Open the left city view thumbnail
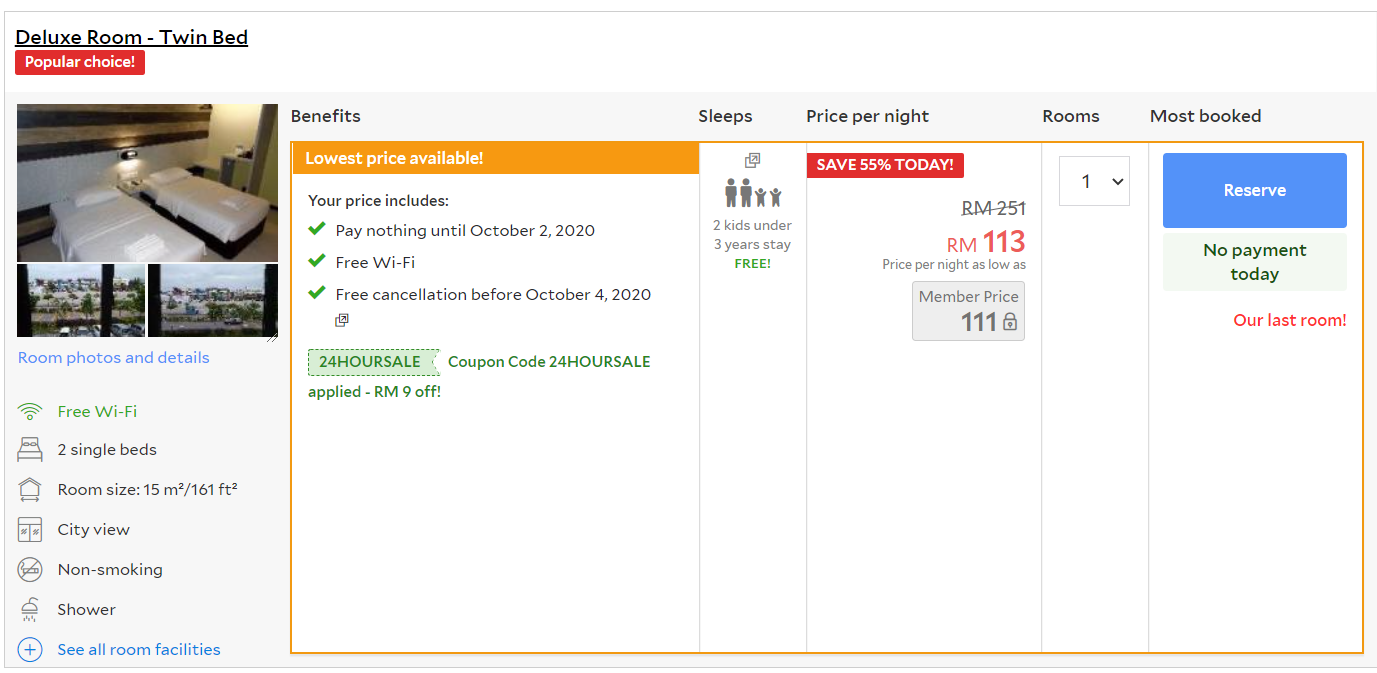The image size is (1377, 673). (81, 300)
